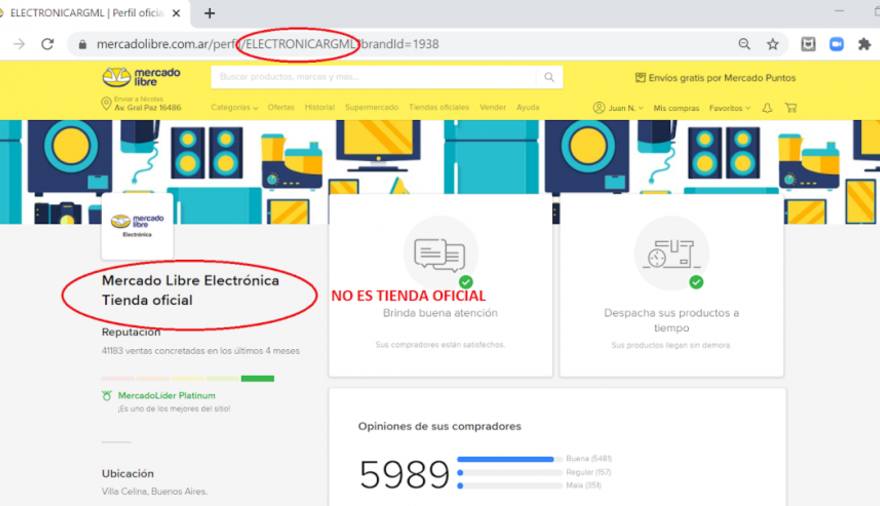Click Mis compras link
This screenshot has height=506, width=880.
click(x=676, y=108)
